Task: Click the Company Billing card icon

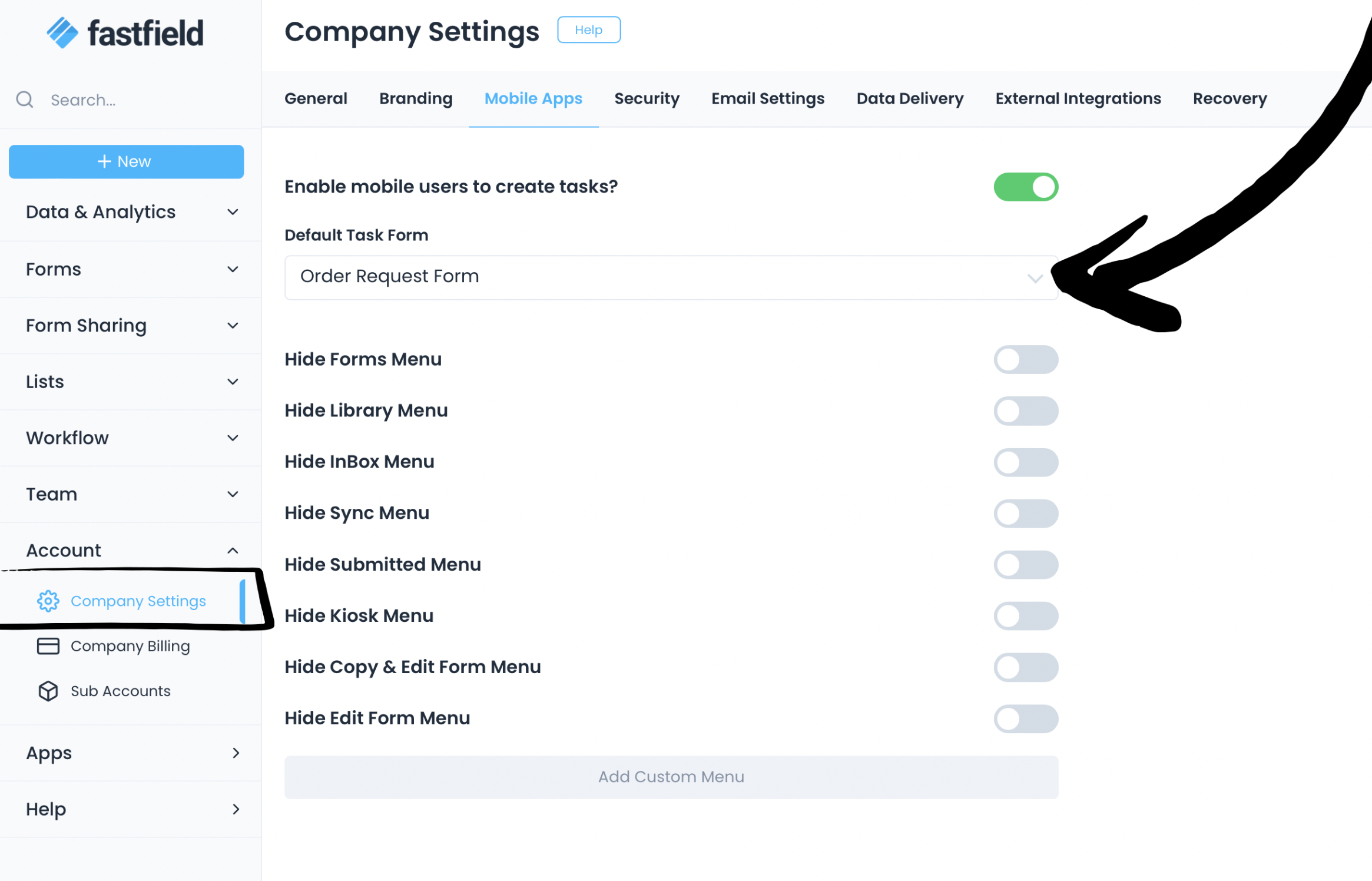Action: [48, 646]
